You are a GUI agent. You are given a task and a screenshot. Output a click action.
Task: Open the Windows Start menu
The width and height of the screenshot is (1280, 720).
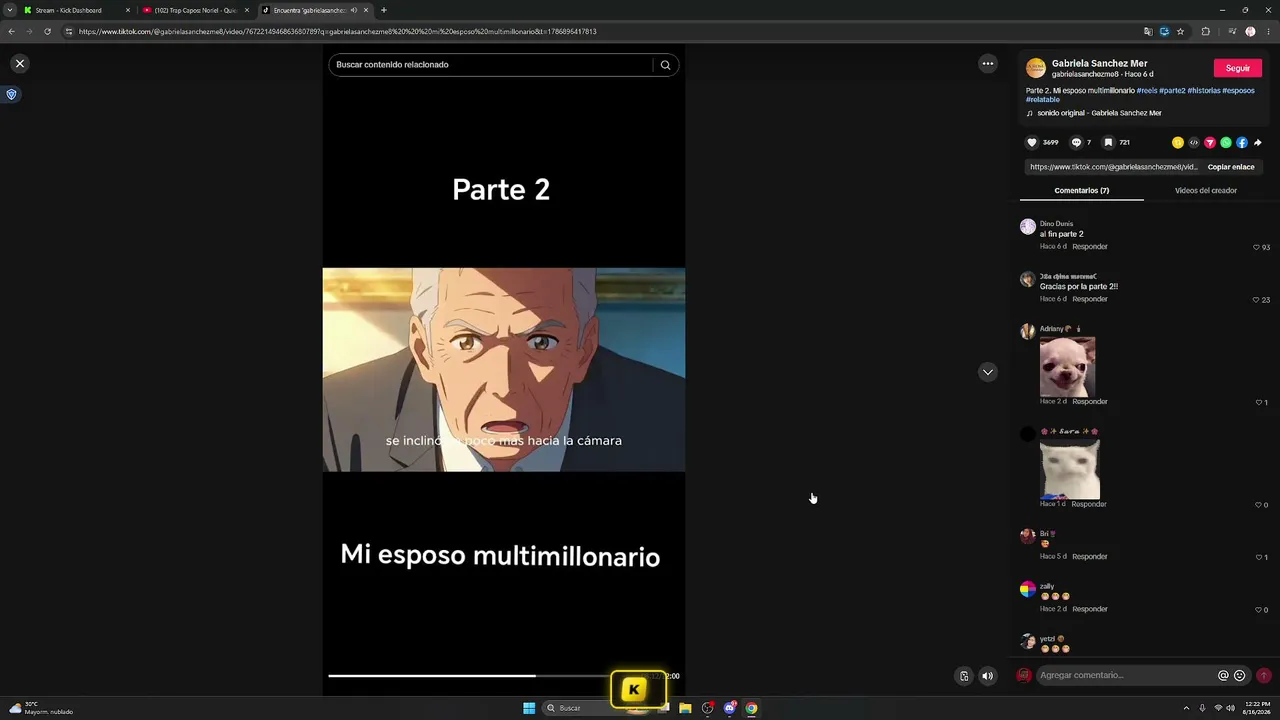529,708
